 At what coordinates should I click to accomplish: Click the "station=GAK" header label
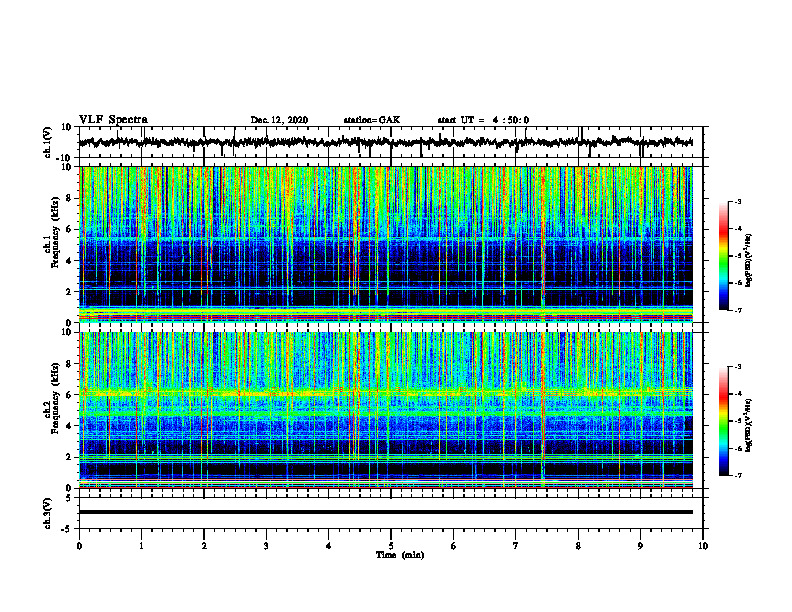click(x=372, y=120)
